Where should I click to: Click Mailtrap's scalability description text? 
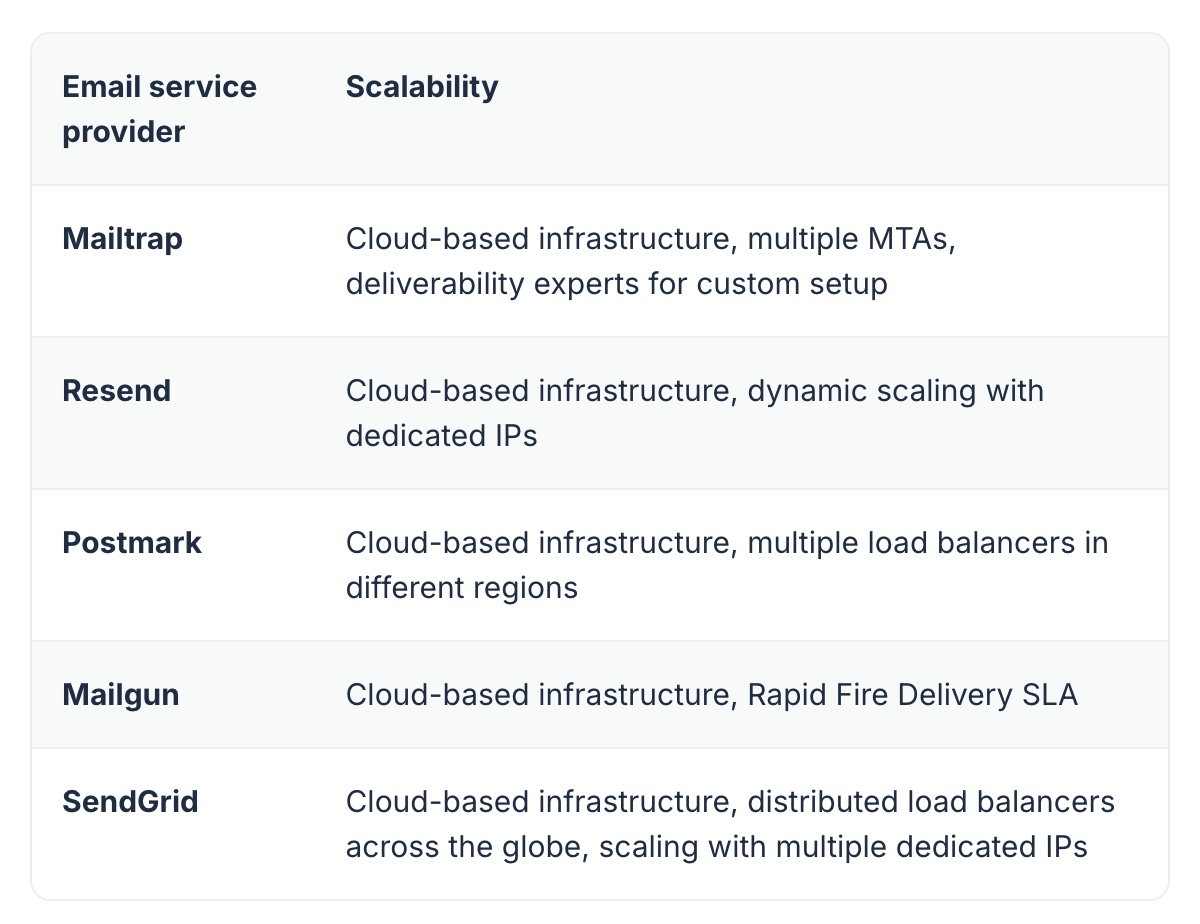[651, 261]
